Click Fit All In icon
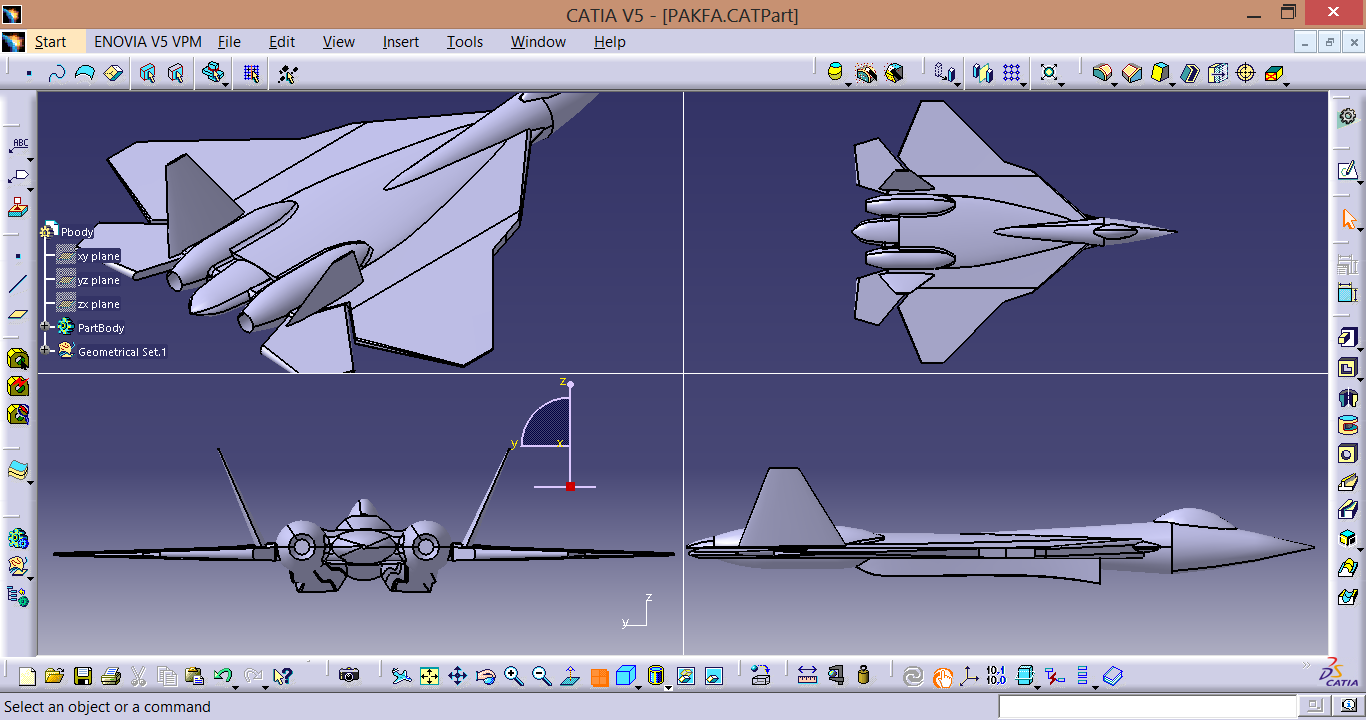This screenshot has height=720, width=1366. (x=429, y=676)
